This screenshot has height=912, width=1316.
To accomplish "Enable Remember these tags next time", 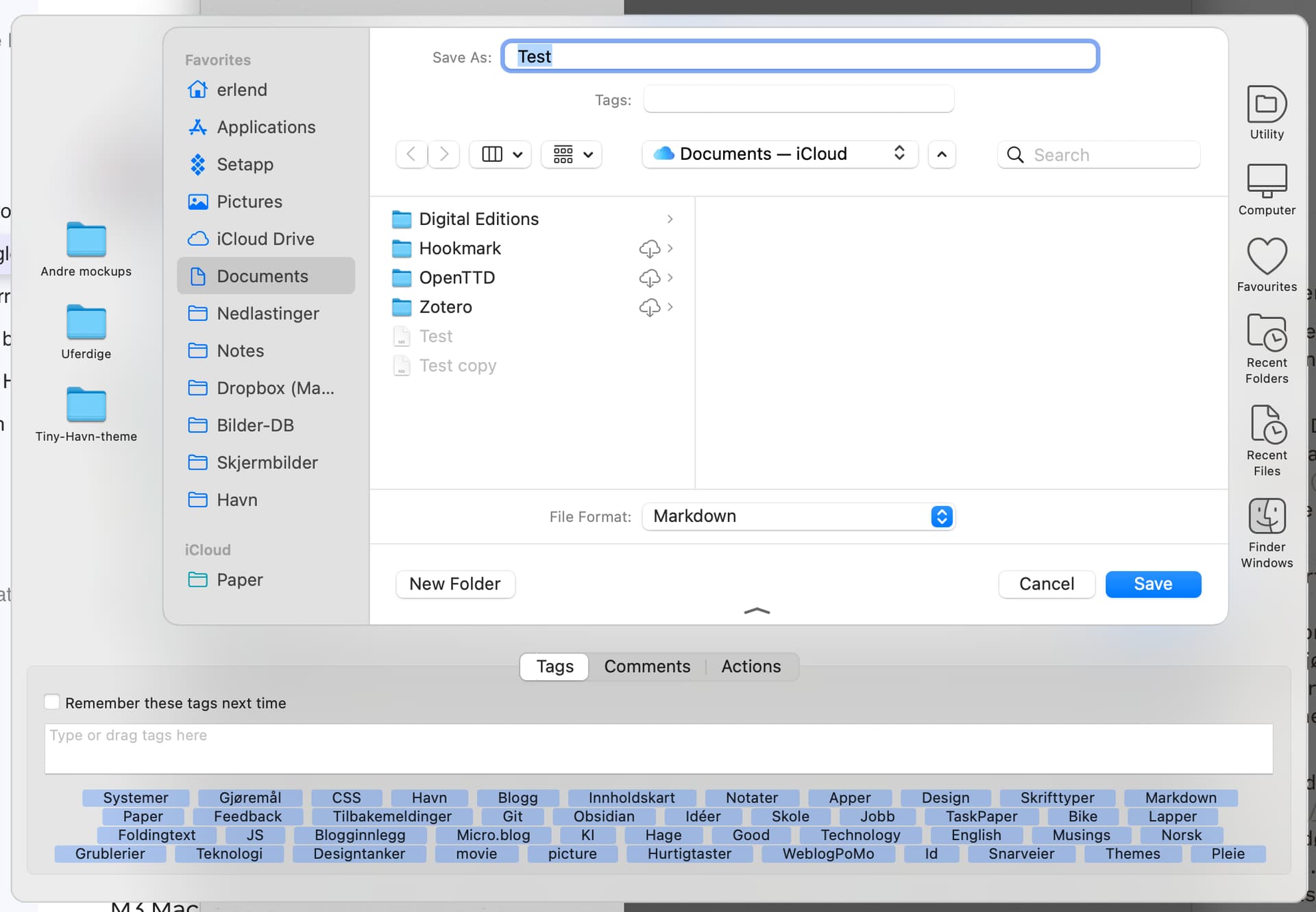I will (x=52, y=702).
